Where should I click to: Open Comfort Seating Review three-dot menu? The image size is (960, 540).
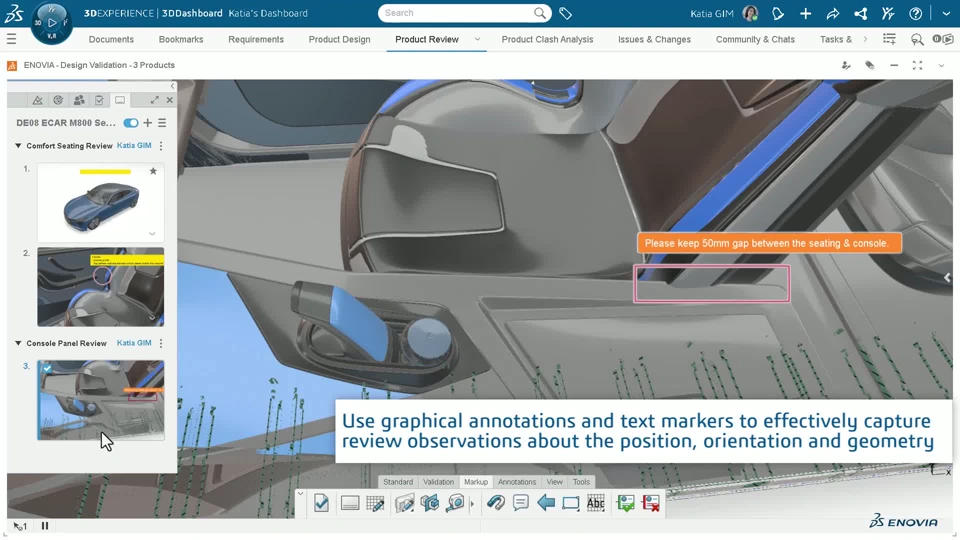pos(161,146)
